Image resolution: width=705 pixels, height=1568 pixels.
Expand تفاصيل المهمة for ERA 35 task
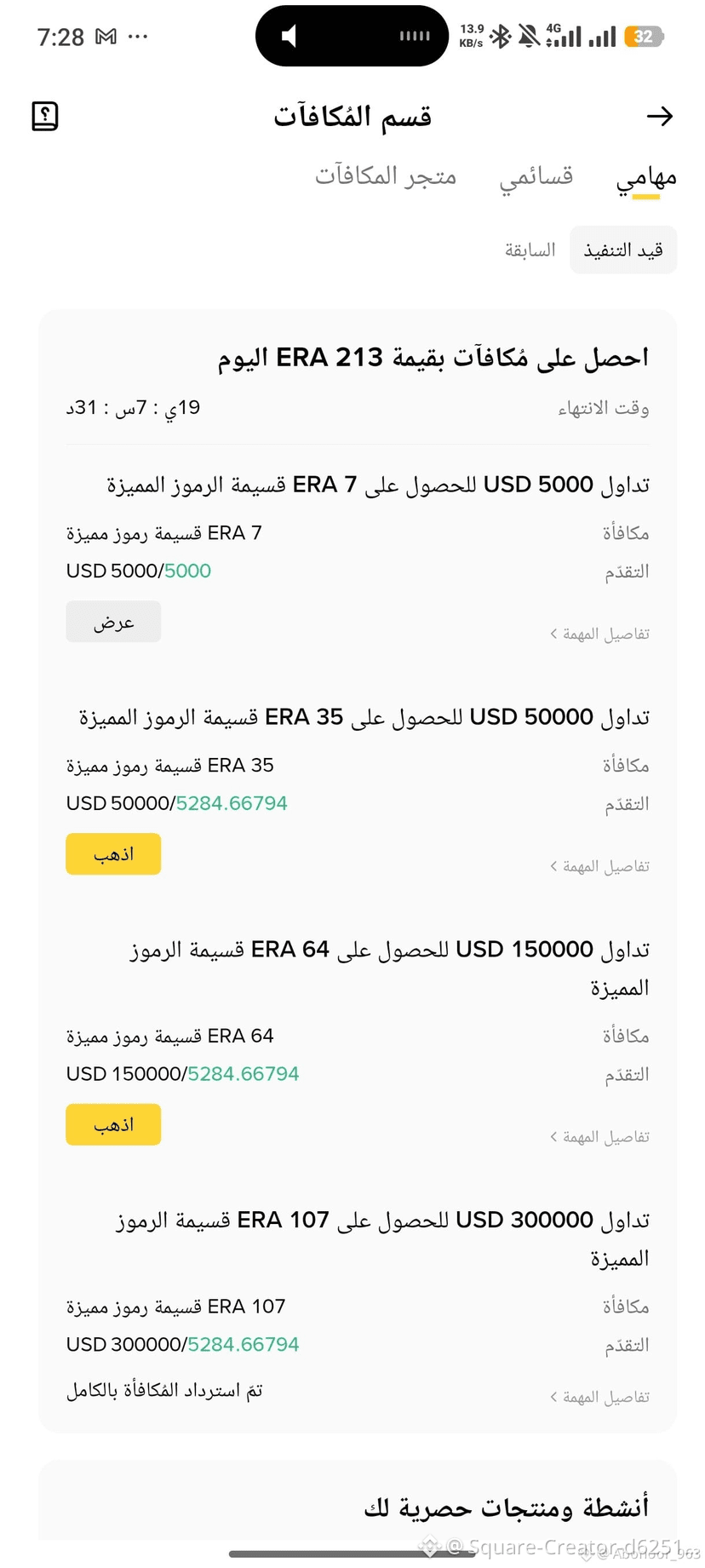[599, 866]
